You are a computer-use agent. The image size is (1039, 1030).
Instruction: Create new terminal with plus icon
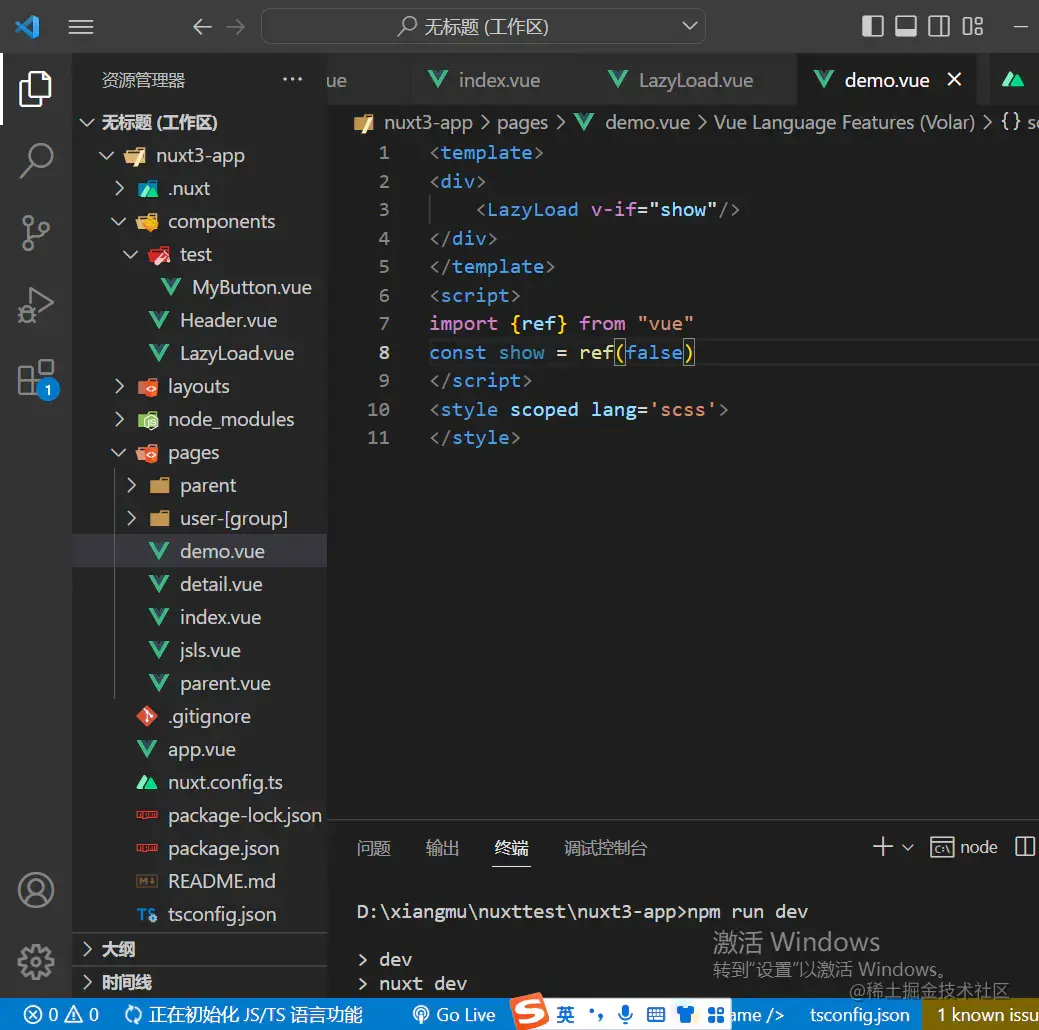pyautogui.click(x=883, y=846)
